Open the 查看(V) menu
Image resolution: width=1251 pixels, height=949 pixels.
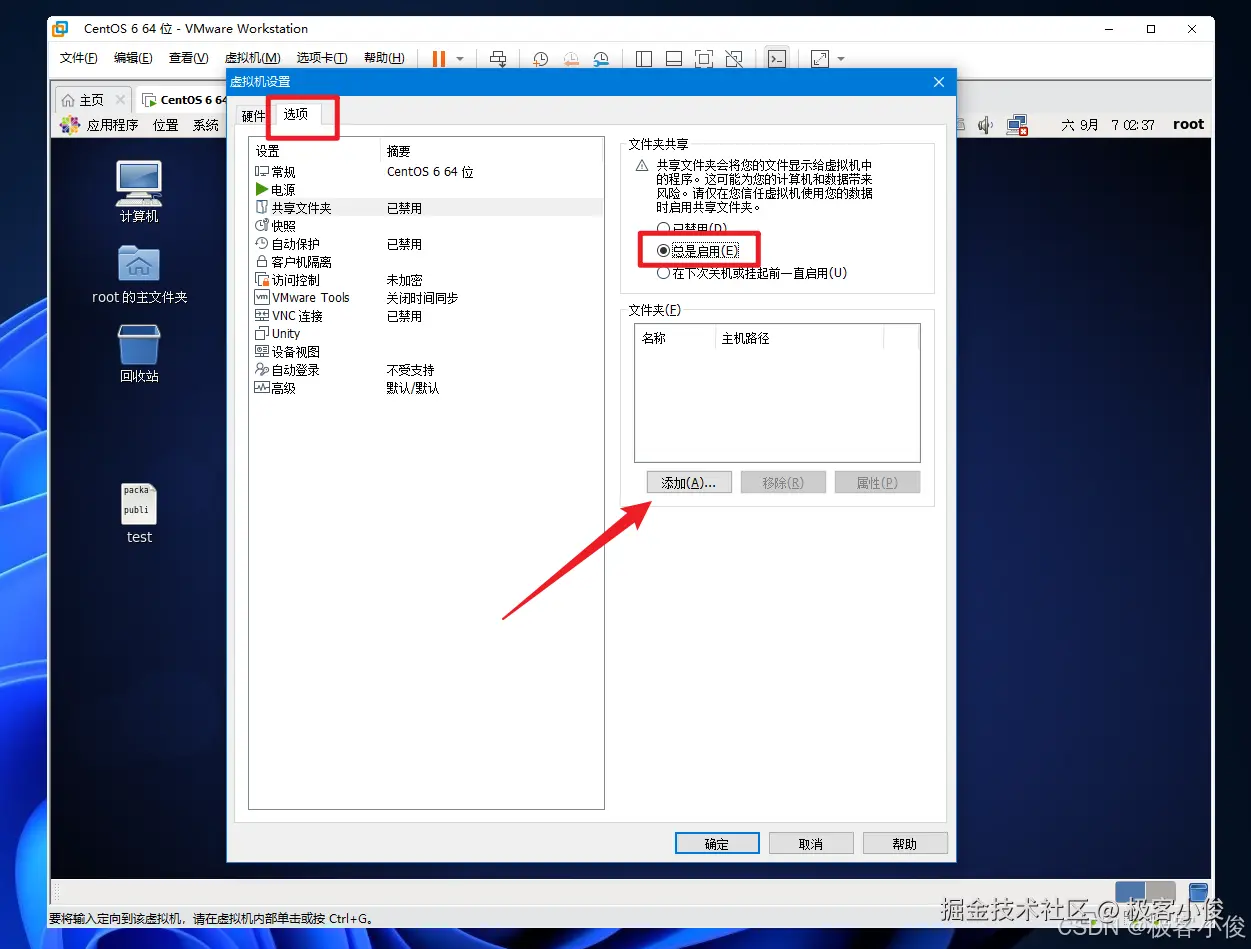click(x=188, y=58)
